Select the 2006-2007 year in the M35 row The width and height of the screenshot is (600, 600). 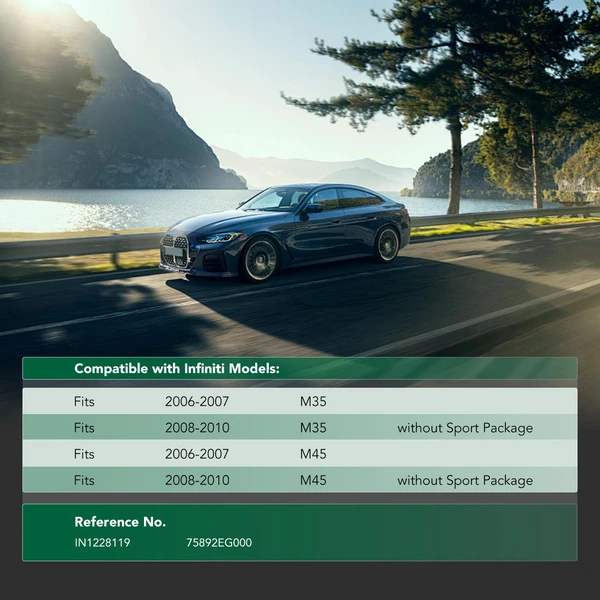[197, 401]
